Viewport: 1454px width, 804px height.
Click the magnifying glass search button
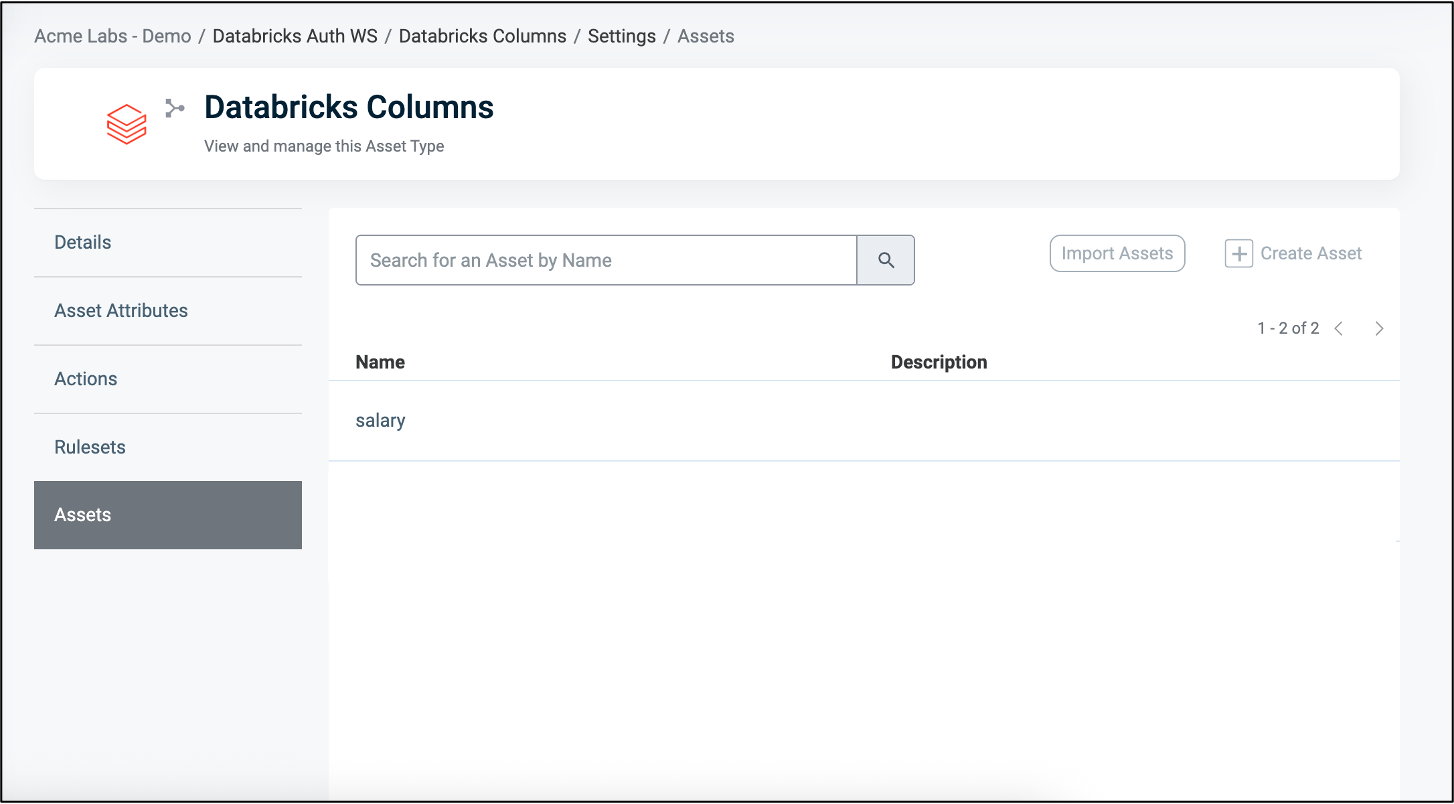tap(886, 260)
